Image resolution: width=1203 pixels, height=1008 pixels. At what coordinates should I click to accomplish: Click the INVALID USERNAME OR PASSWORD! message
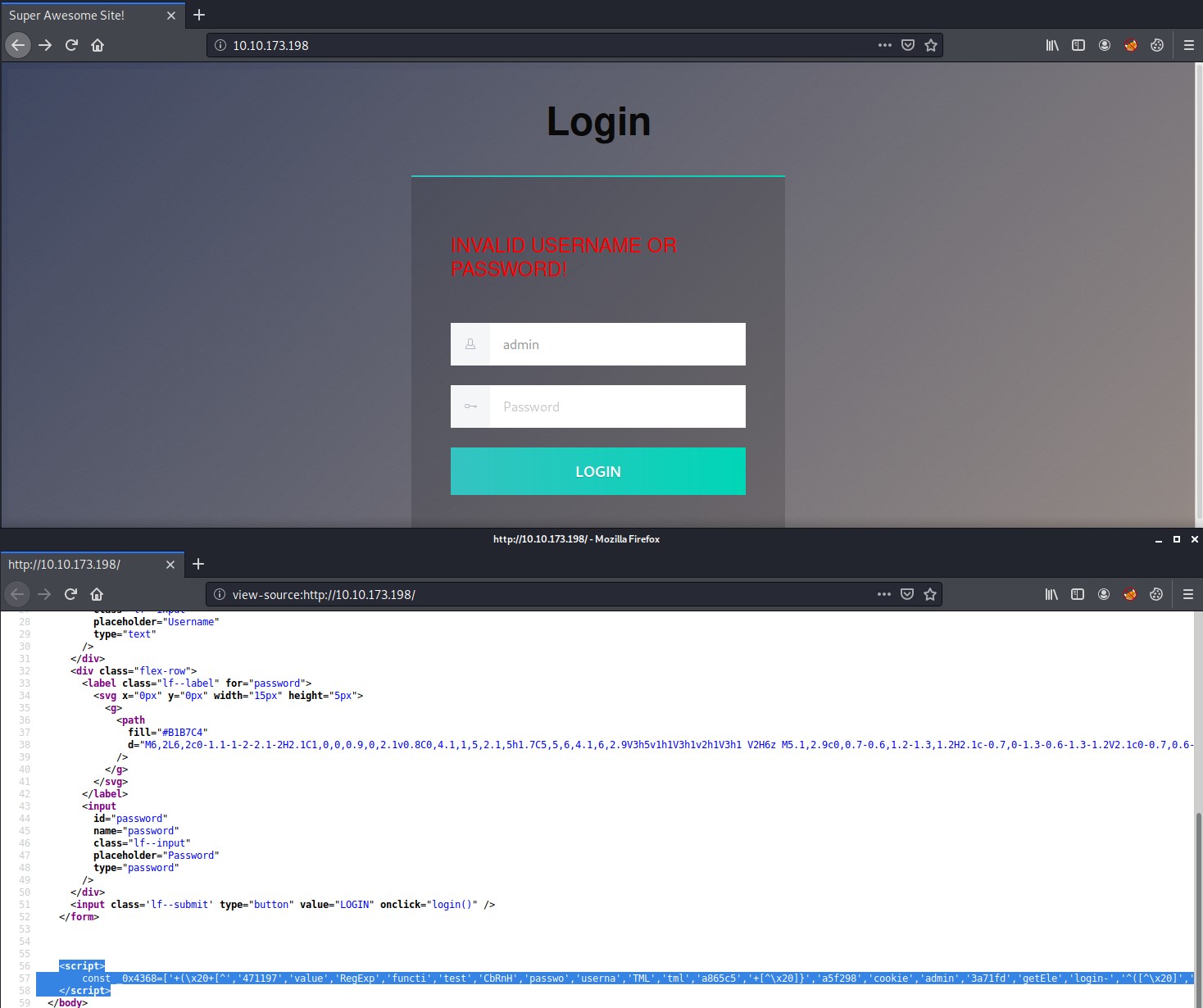564,257
